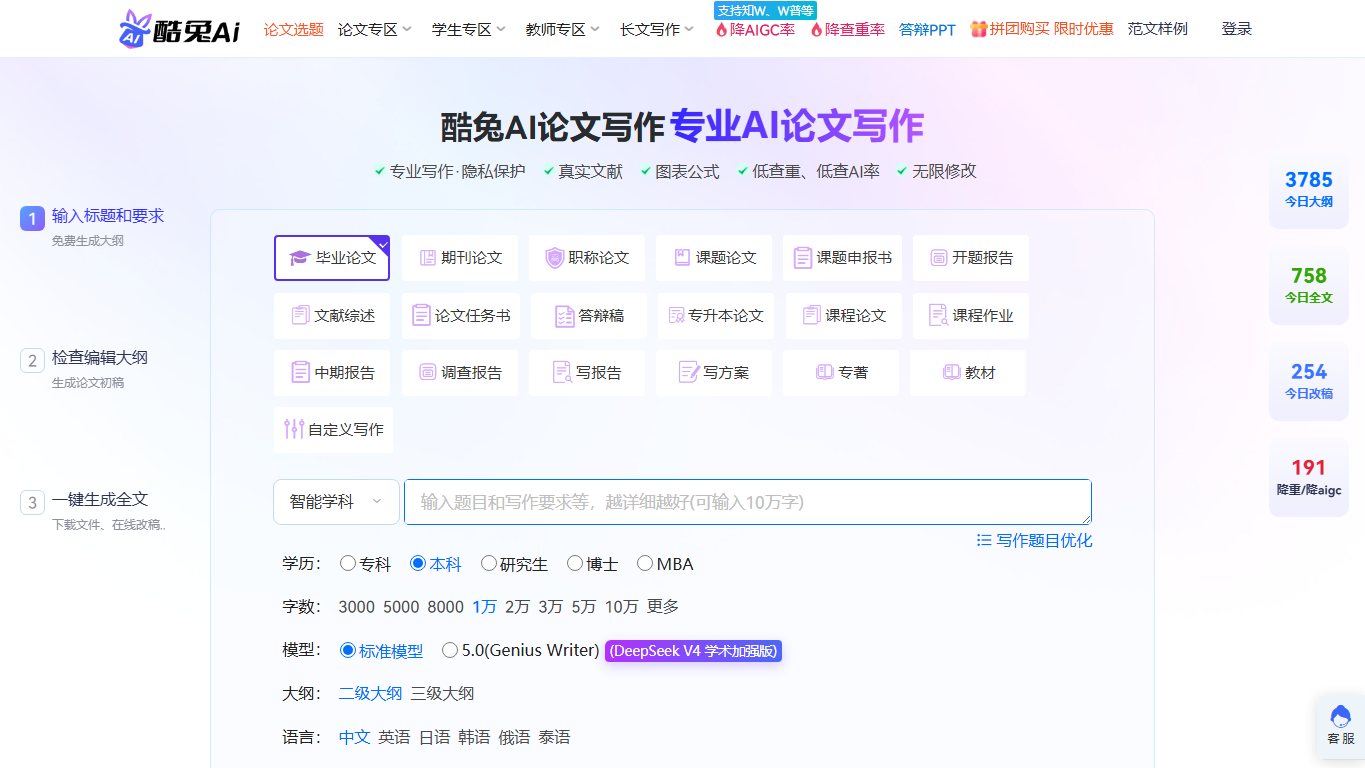Click the document icon of 课题申报书

pos(802,258)
